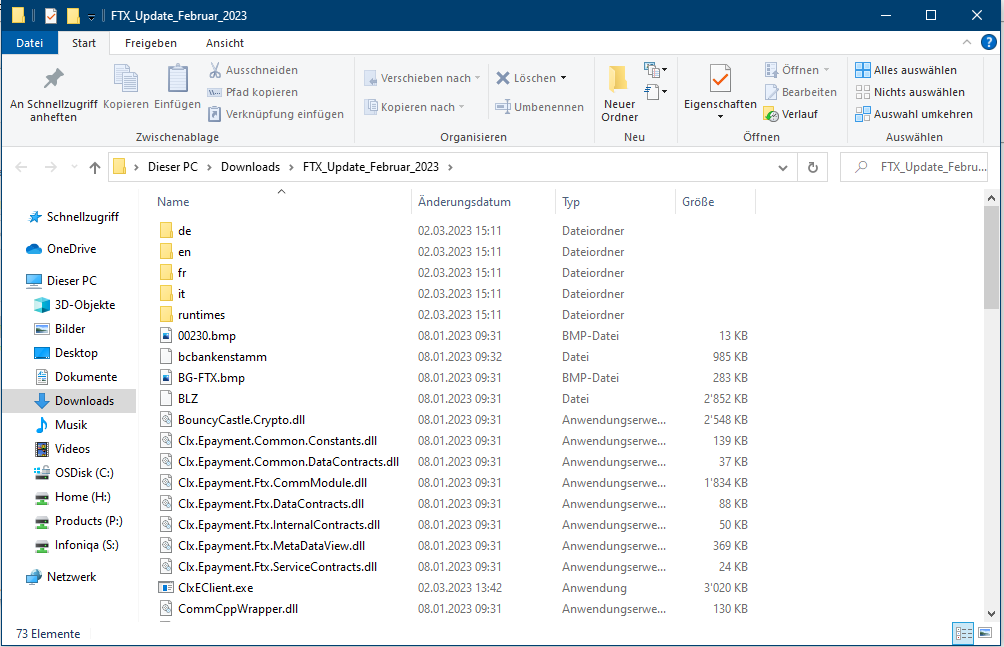
Task: Click Auswahl umkehren
Action: [x=914, y=114]
